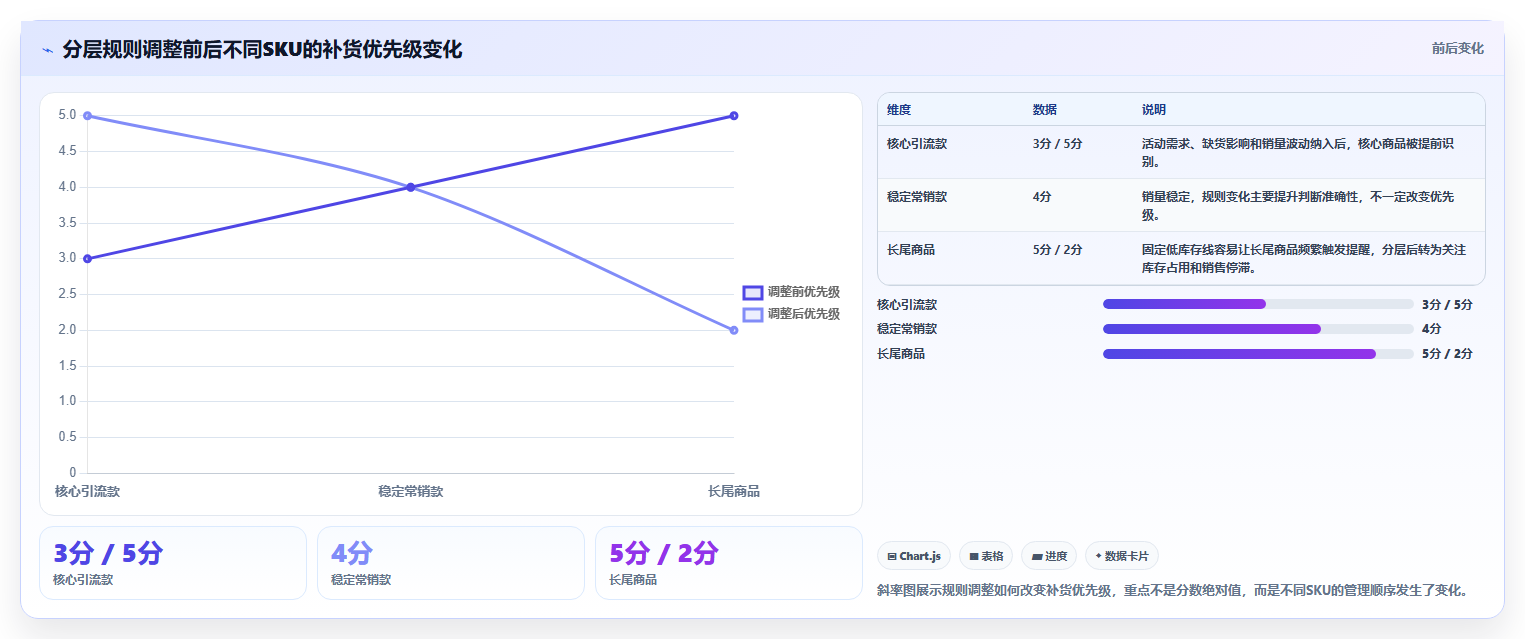
Task: Open the 4分 稳定常销款 data card
Action: tap(451, 563)
